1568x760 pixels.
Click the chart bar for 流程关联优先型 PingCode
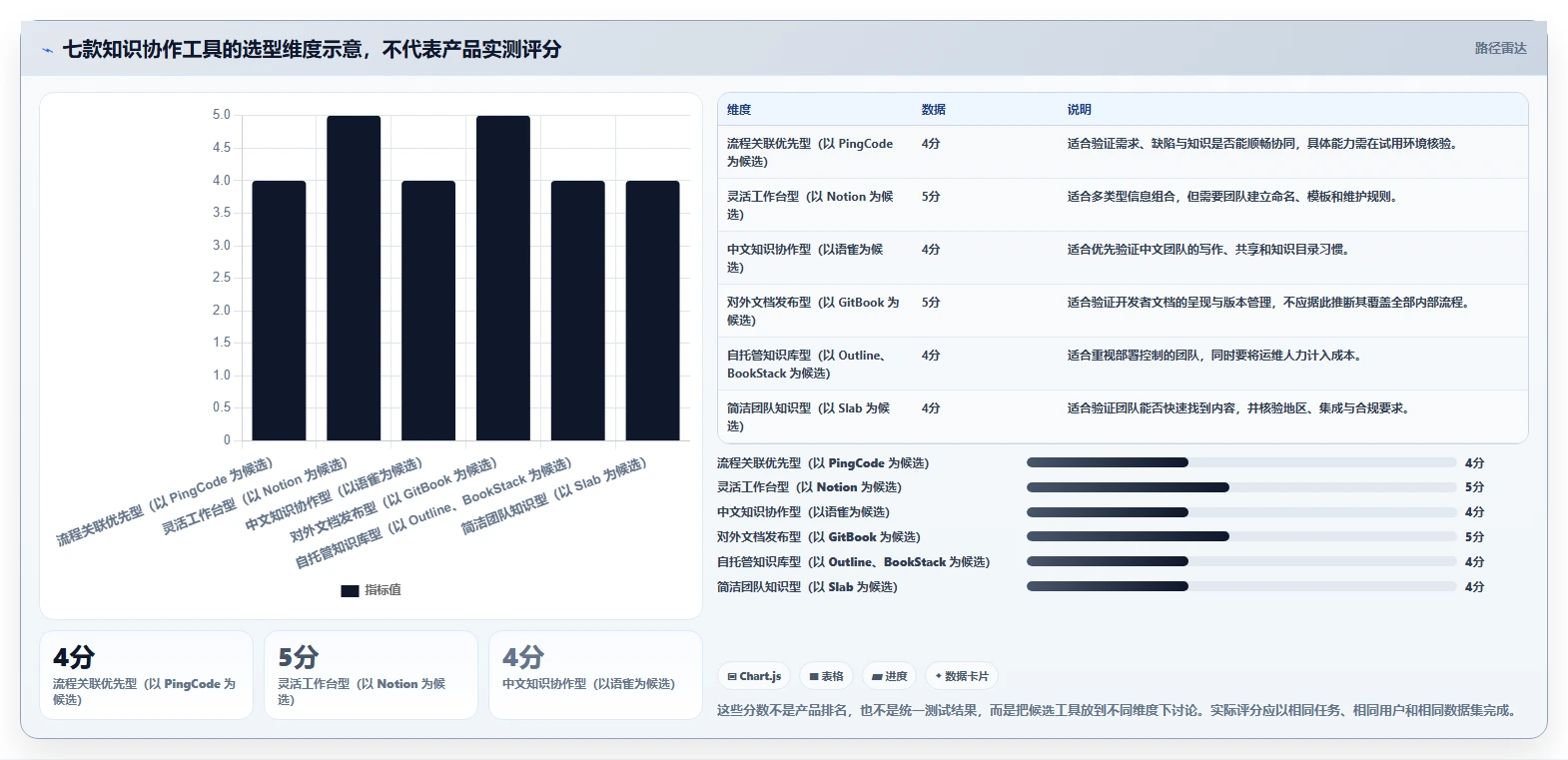click(x=279, y=311)
